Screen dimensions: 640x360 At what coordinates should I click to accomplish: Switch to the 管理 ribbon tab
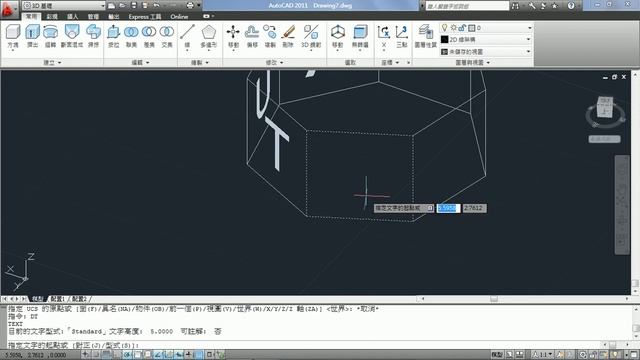93,17
